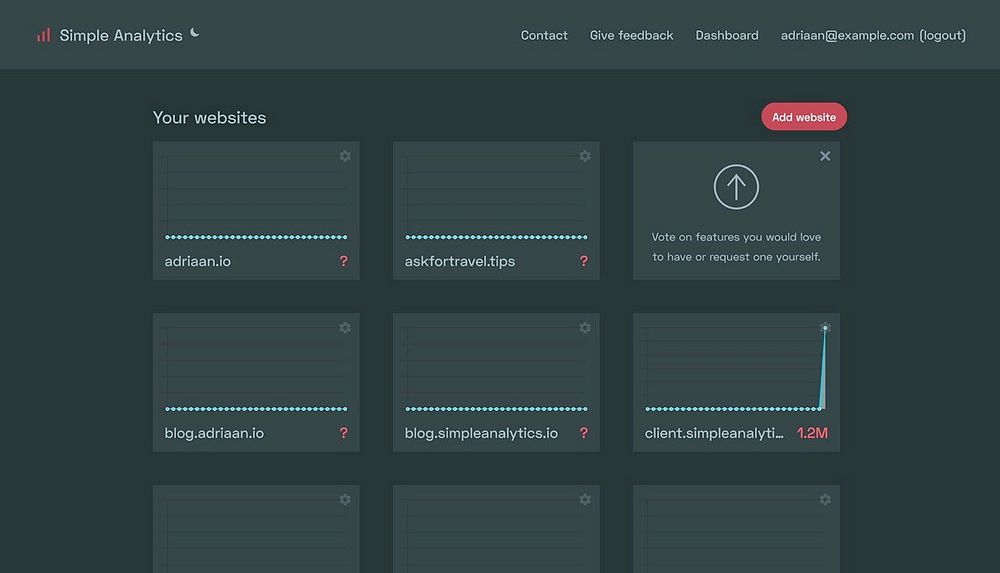Open the Give feedback link

(631, 36)
